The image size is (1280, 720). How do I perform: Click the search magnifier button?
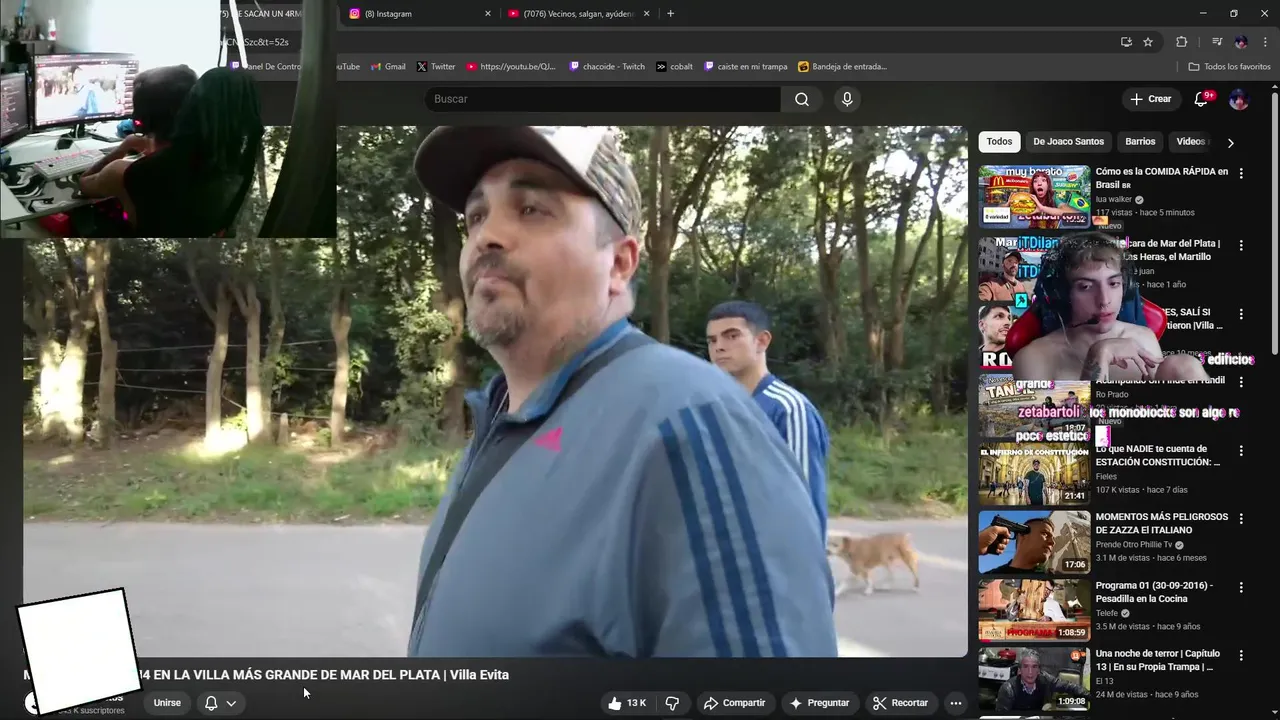tap(802, 99)
